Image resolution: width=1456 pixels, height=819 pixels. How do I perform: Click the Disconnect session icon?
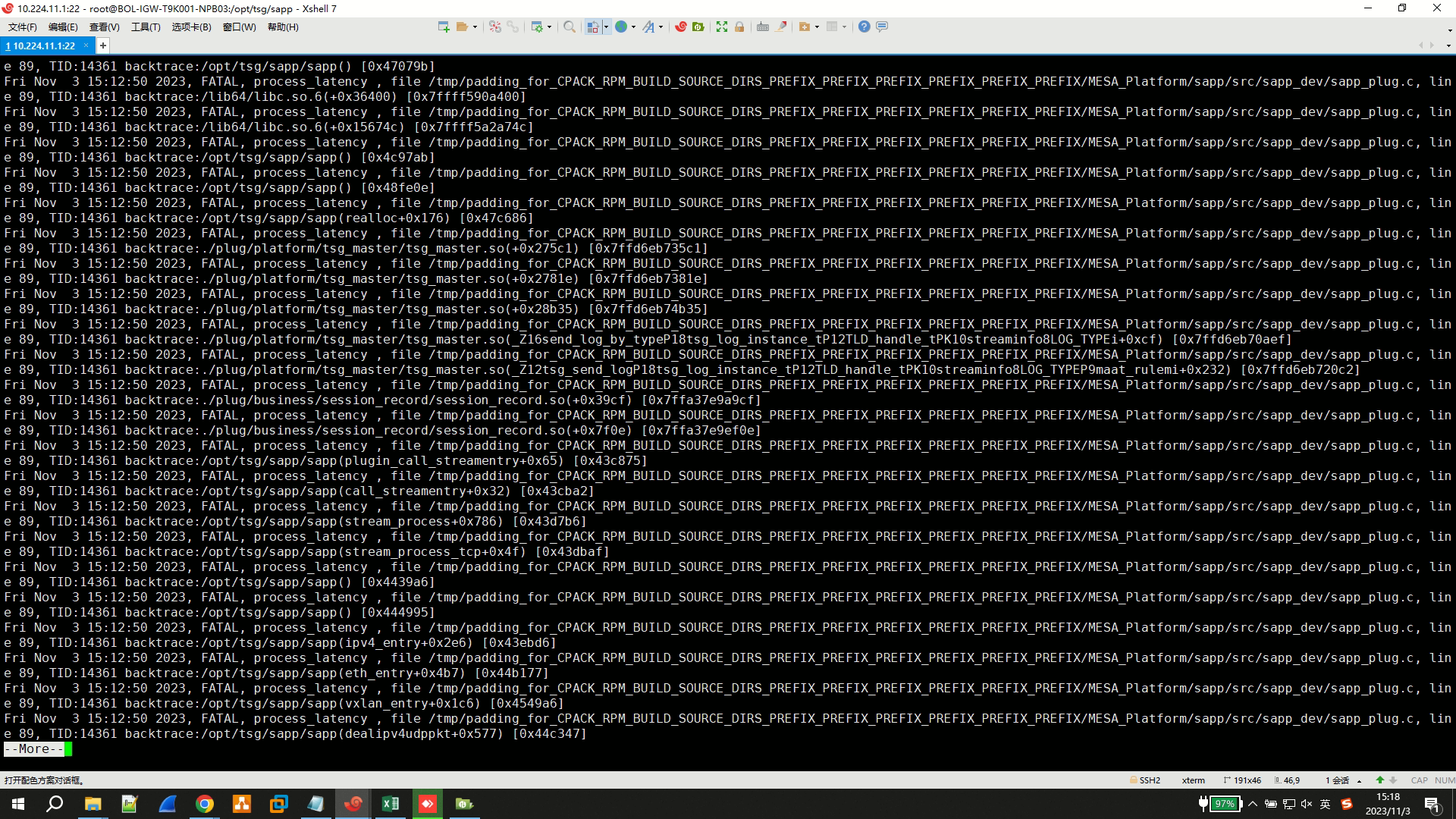coord(495,27)
